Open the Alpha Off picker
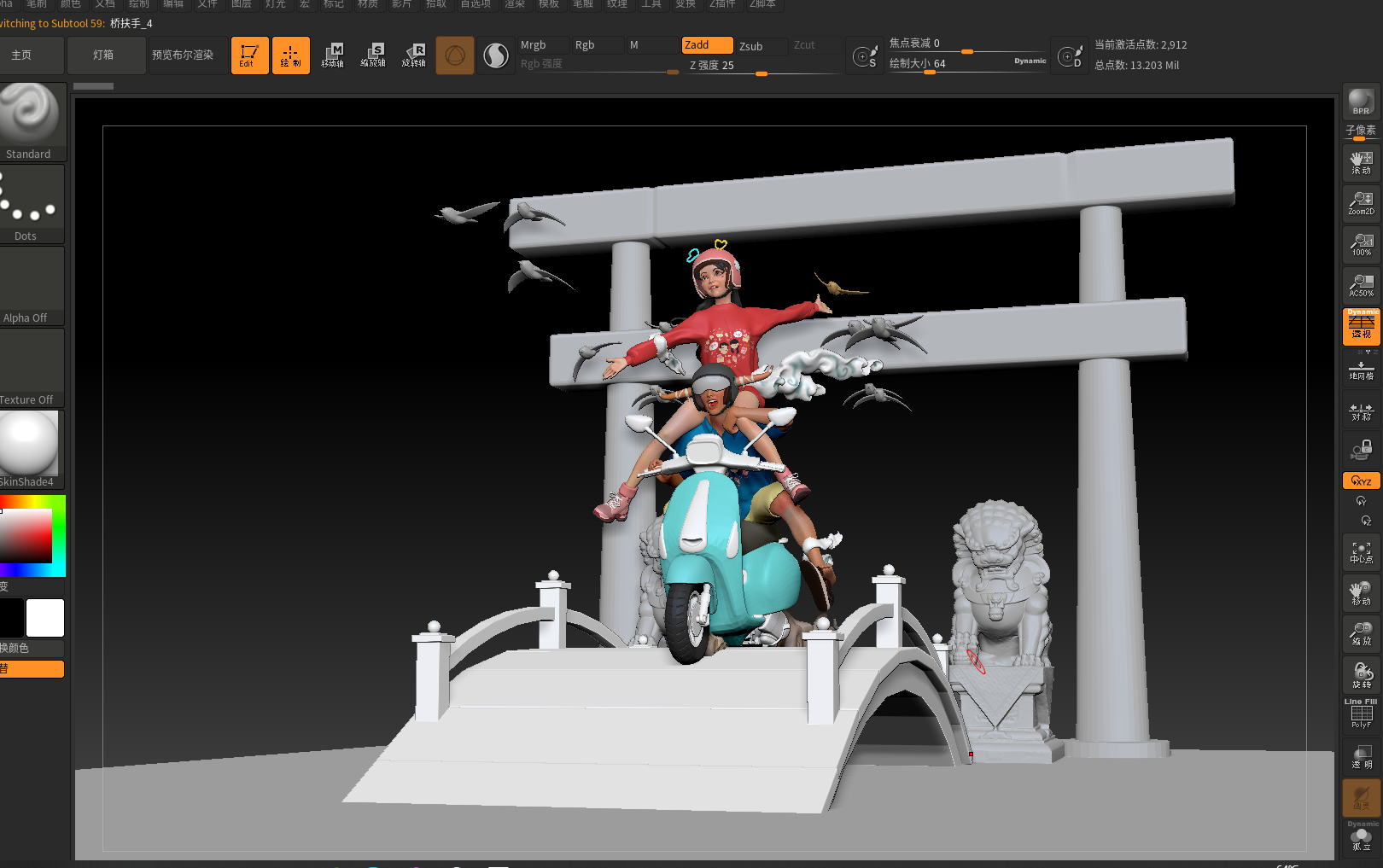The image size is (1383, 868). (x=32, y=285)
